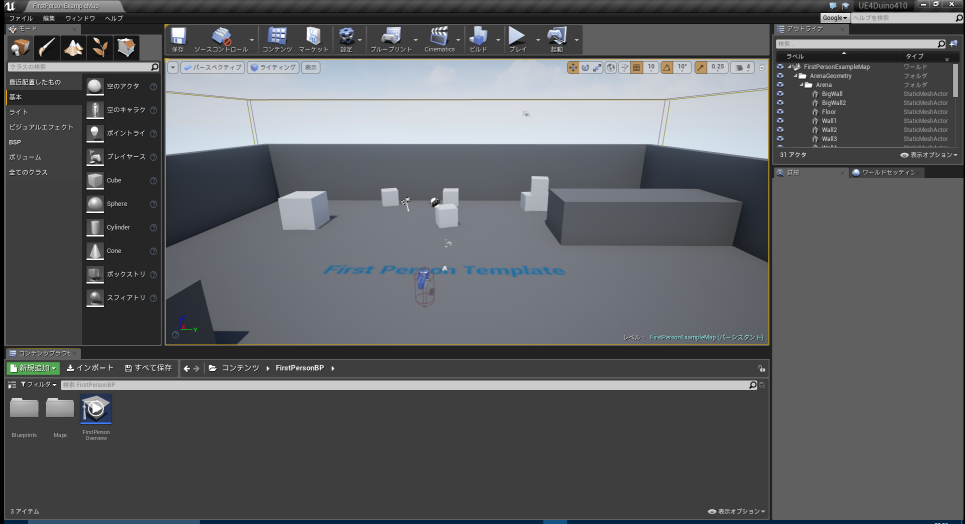
Task: Toggle rotation snapping triangle icon
Action: 667,68
